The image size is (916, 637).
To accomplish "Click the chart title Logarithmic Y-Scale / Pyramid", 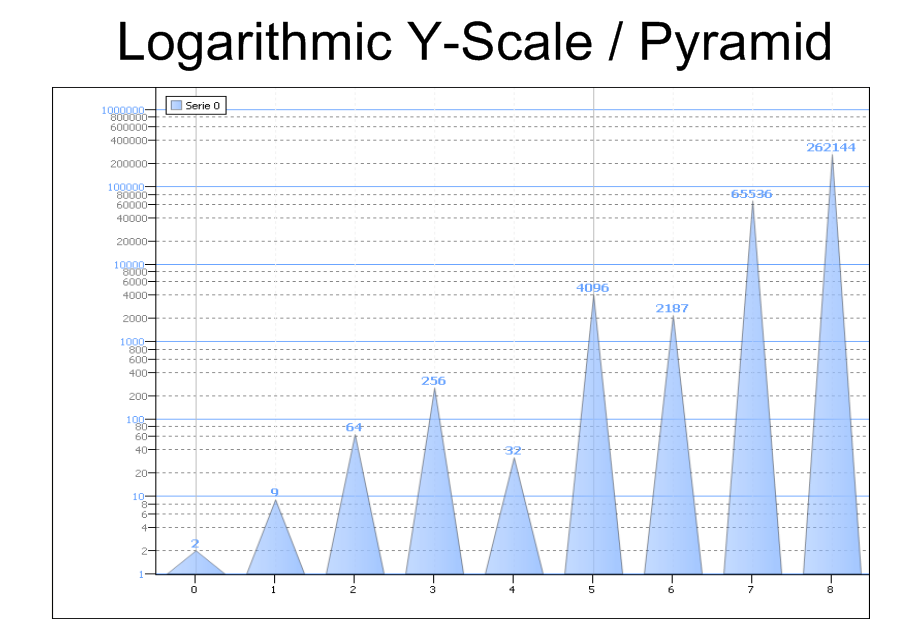I will [x=474, y=43].
